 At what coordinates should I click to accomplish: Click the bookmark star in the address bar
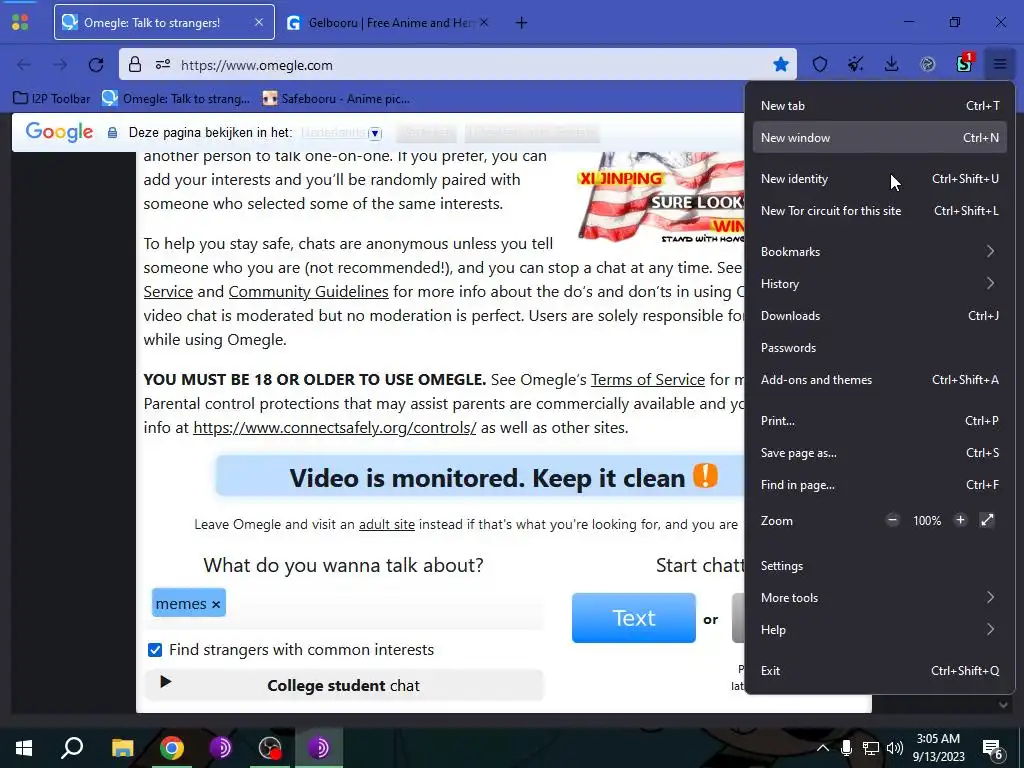(x=780, y=64)
